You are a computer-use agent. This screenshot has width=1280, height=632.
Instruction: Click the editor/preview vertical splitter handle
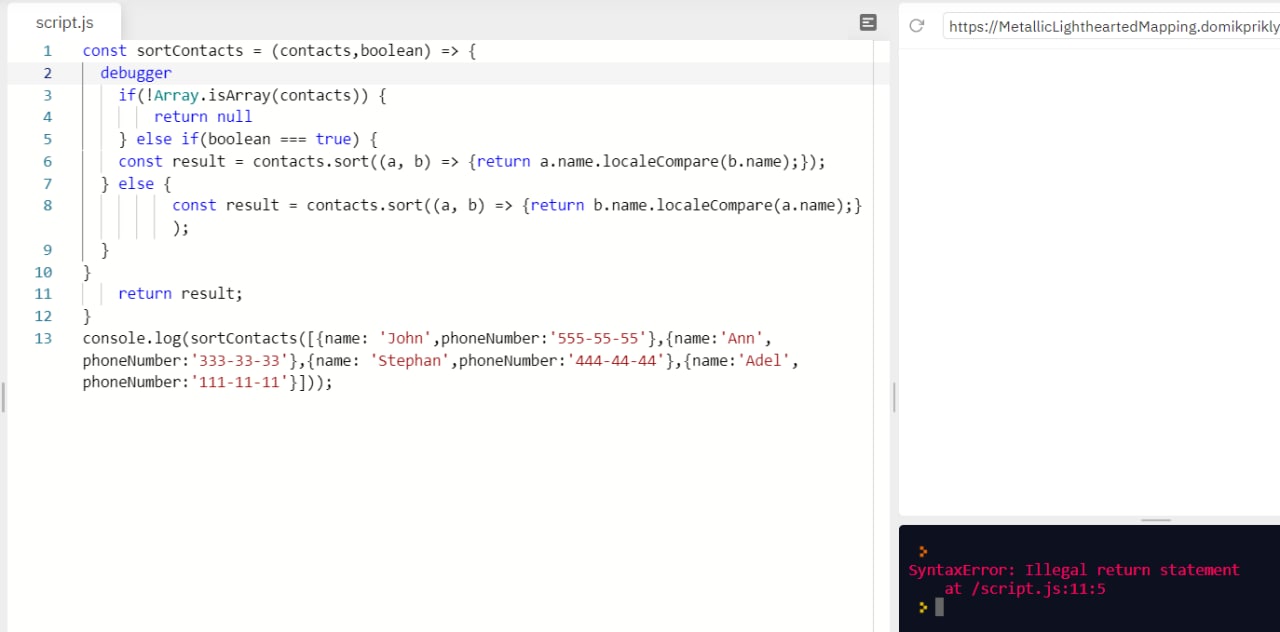pyautogui.click(x=894, y=397)
